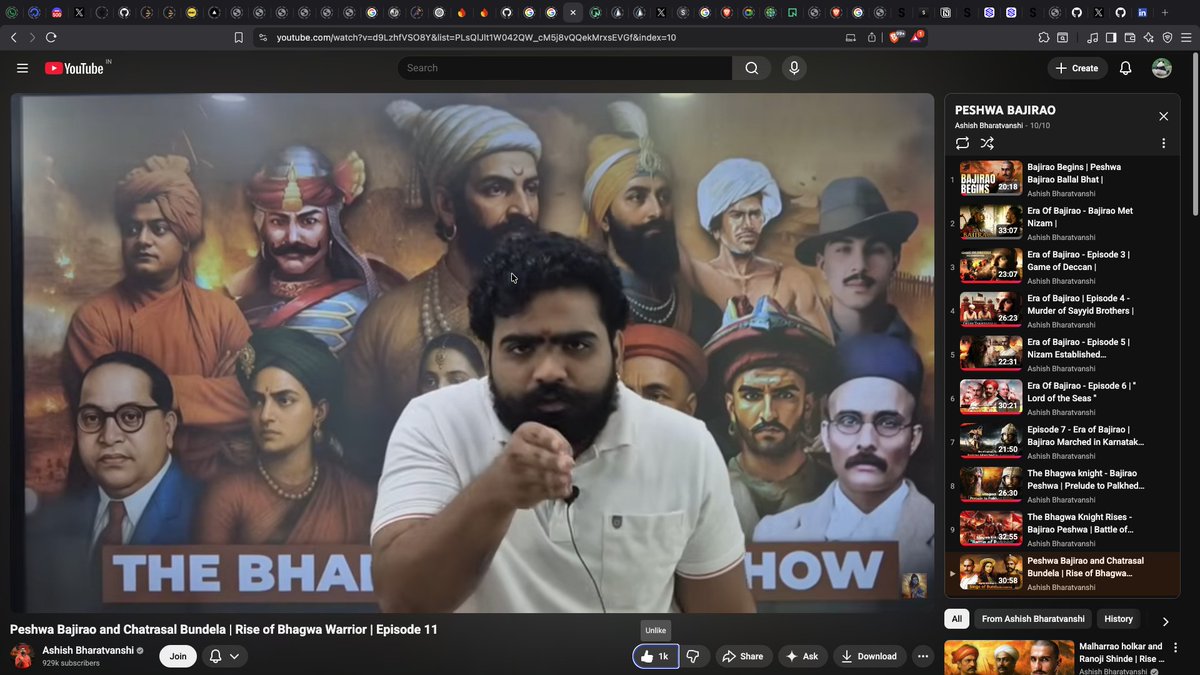Download this video
This screenshot has width=1200, height=675.
(869, 656)
